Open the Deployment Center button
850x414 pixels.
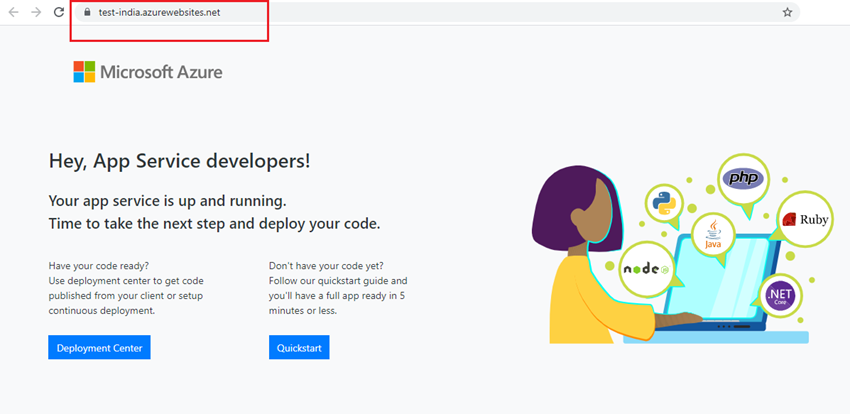99,347
